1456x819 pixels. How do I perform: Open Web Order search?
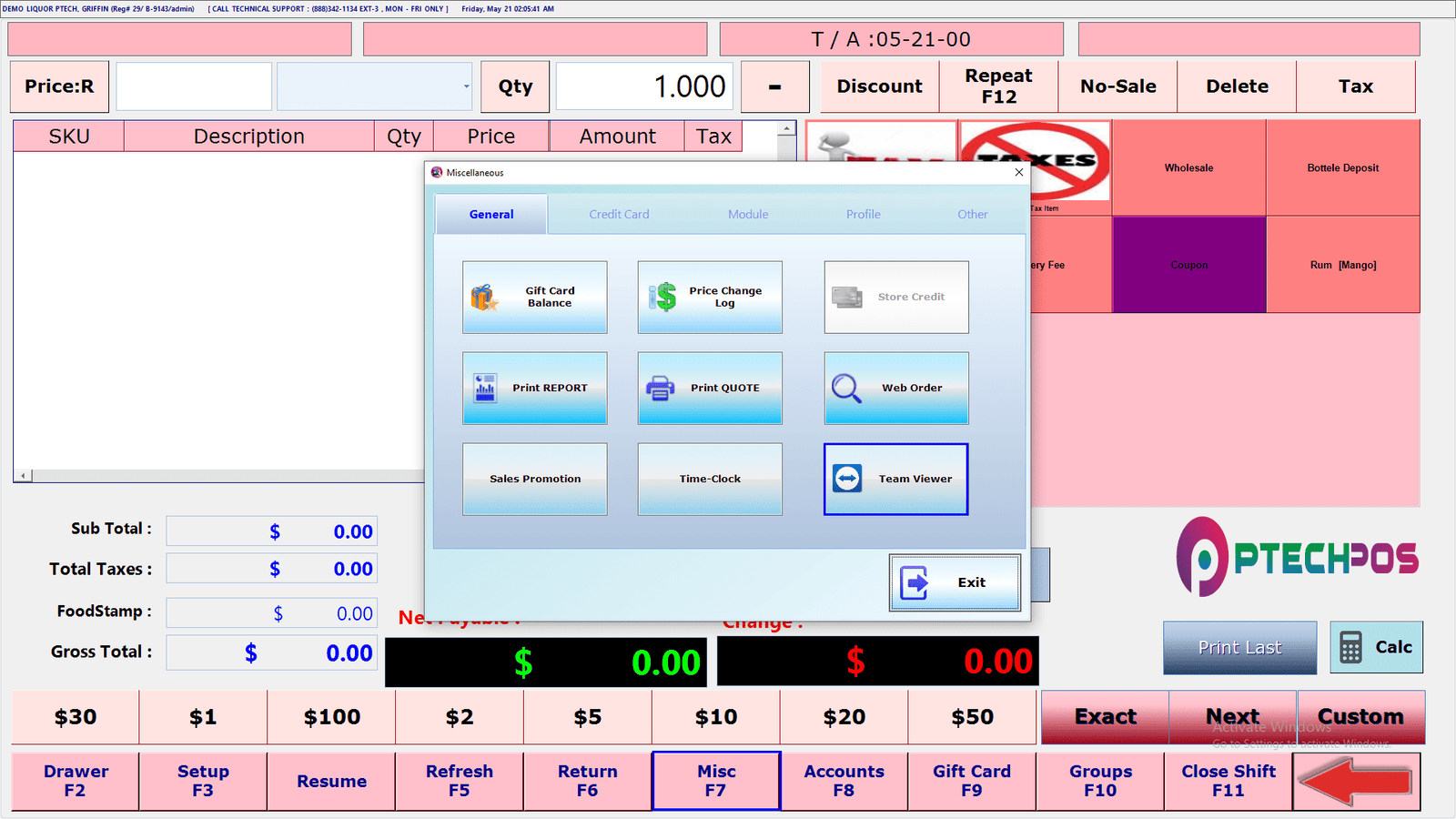coord(896,389)
